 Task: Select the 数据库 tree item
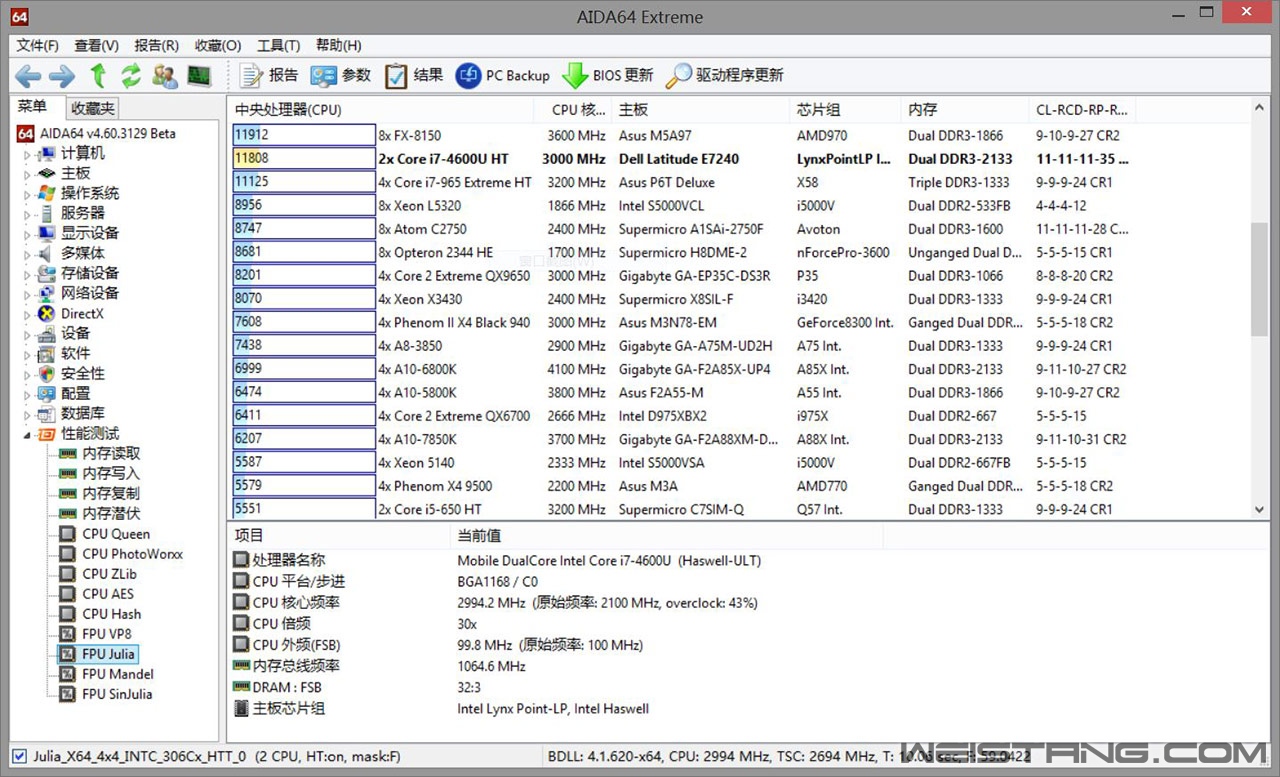[82, 413]
